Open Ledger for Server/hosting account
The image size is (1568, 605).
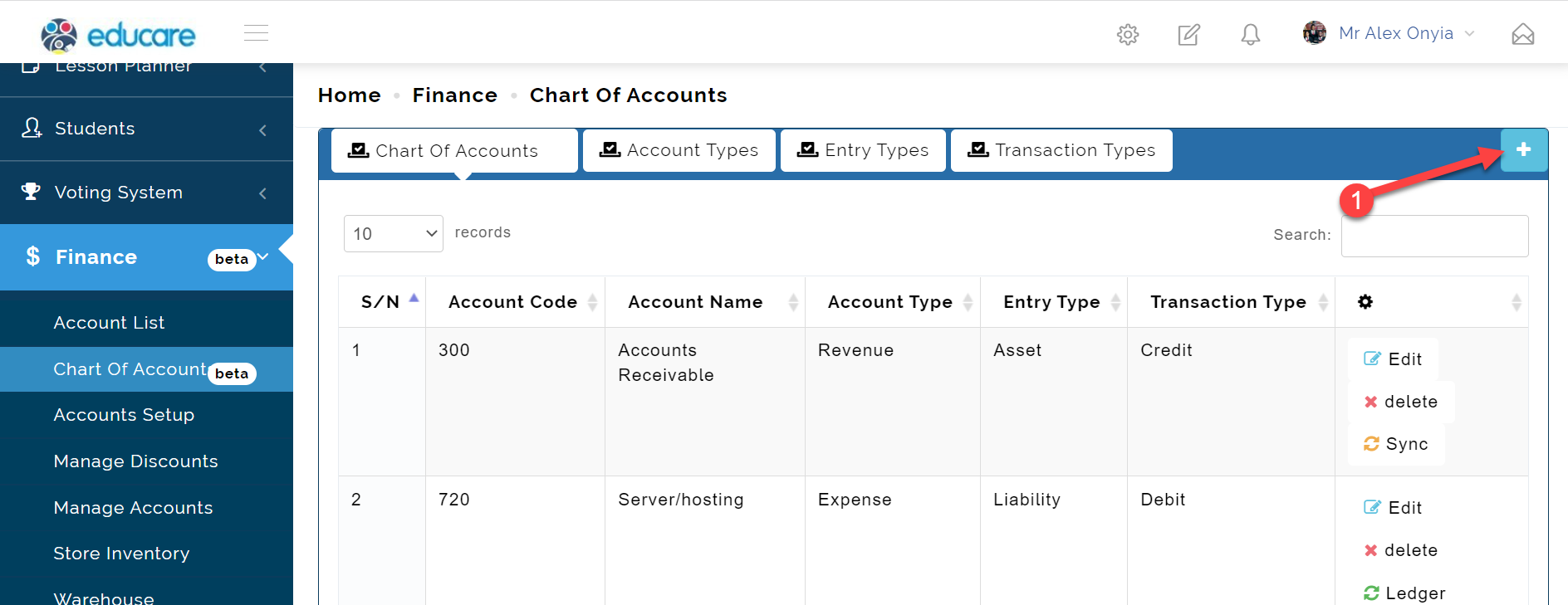(1404, 593)
